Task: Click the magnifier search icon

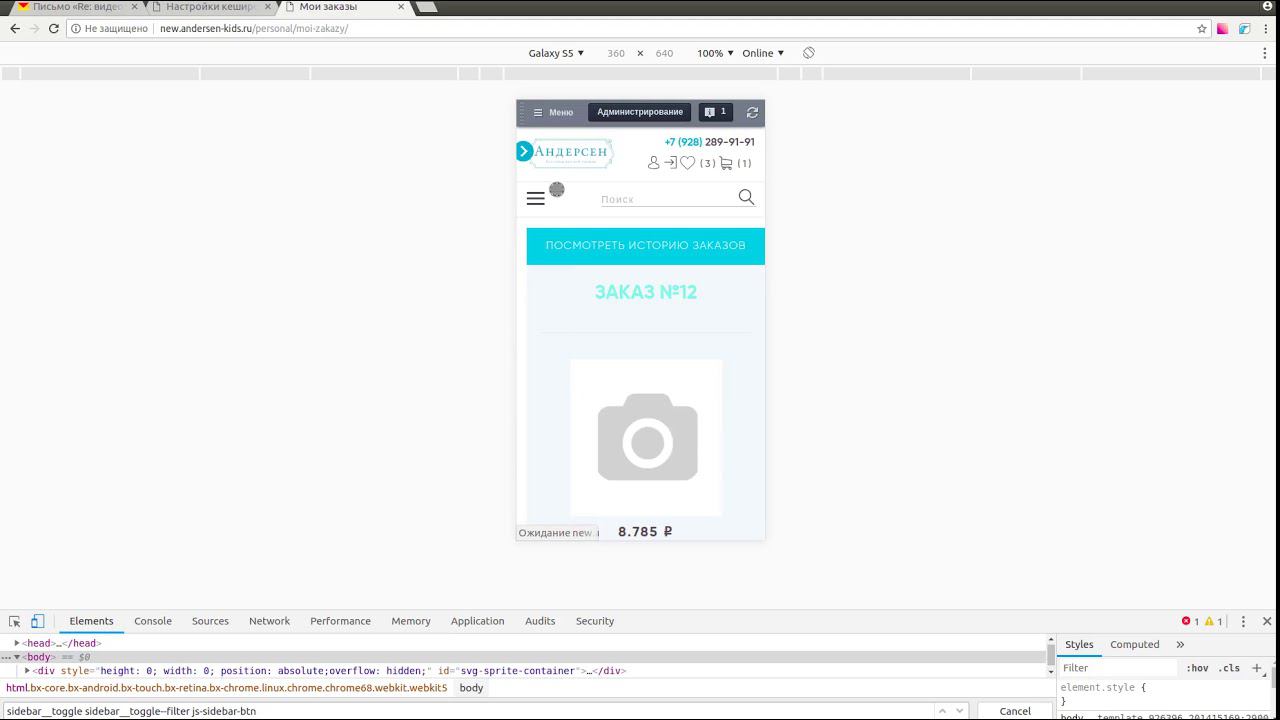Action: (x=746, y=197)
